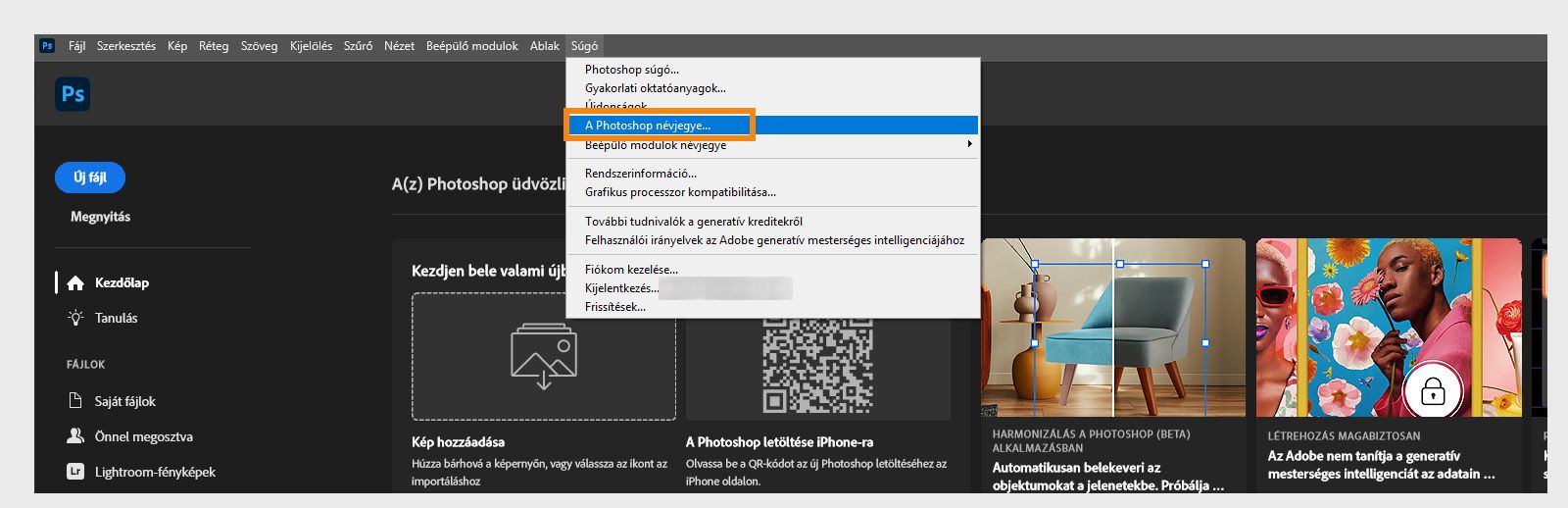The image size is (1568, 508).
Task: Open the Ablak menu
Action: pyautogui.click(x=545, y=46)
